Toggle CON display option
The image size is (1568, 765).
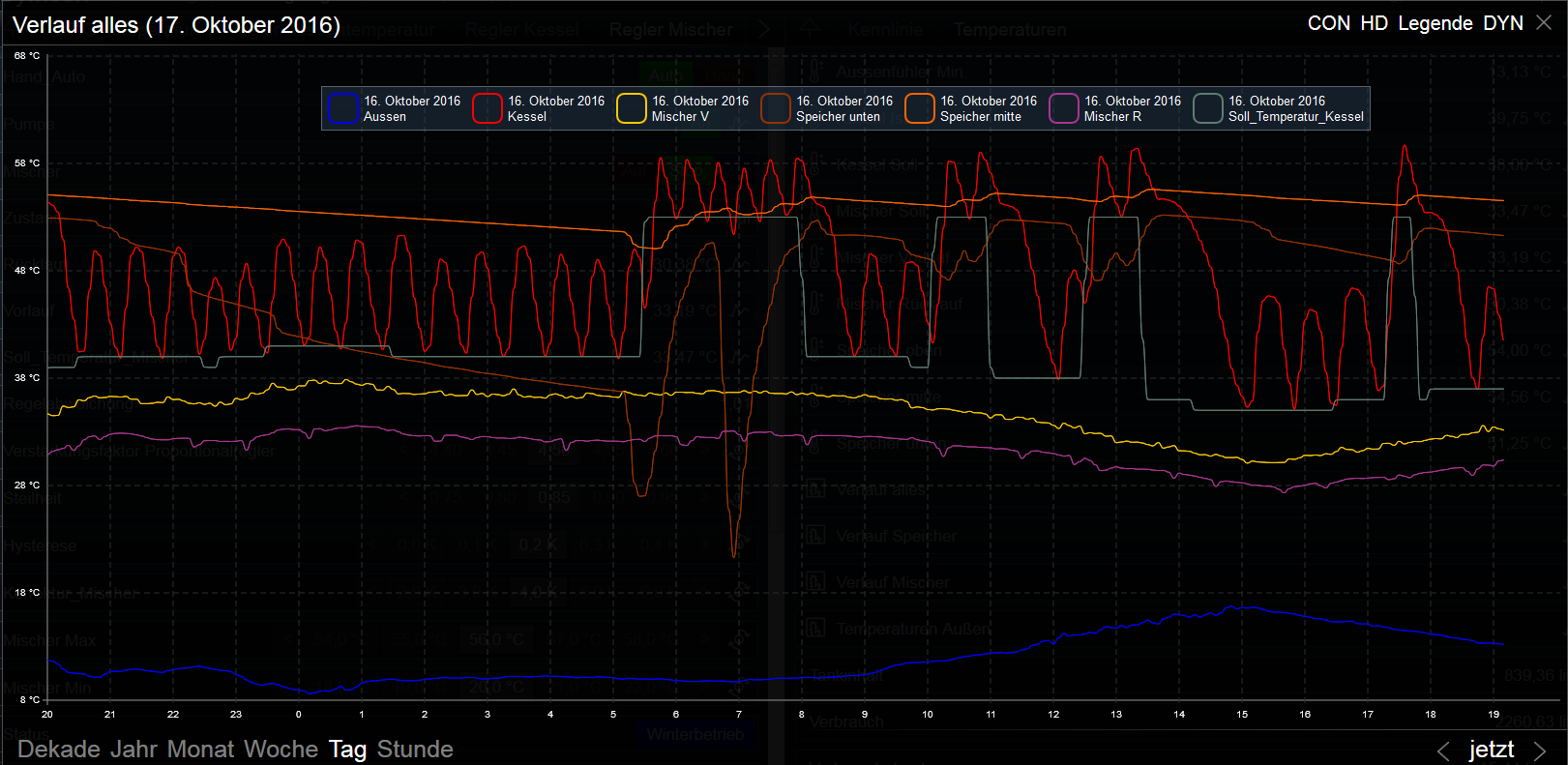click(x=1328, y=23)
